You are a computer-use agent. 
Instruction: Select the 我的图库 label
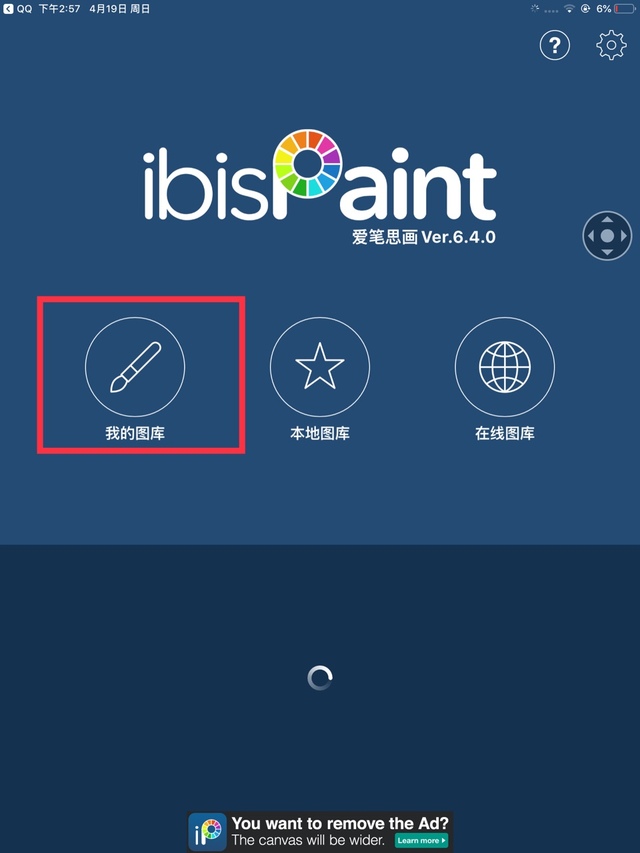(x=135, y=433)
